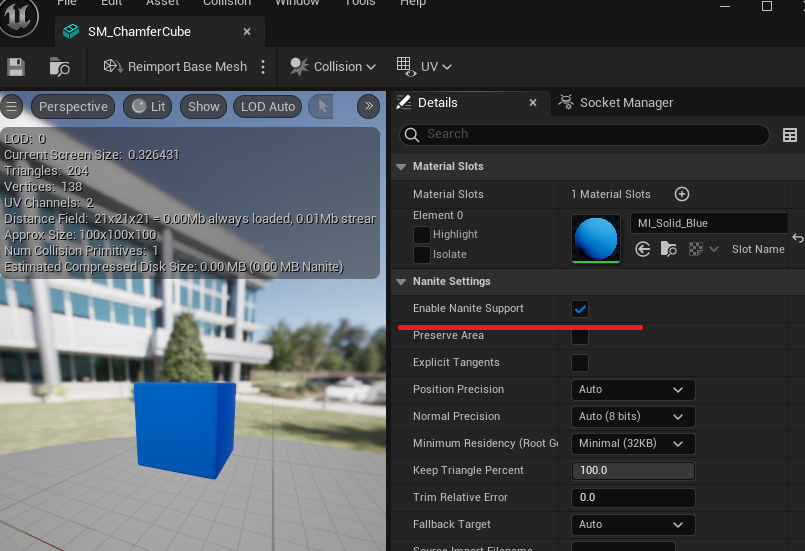Open the viewport hamburger options menu
This screenshot has width=805, height=551.
click(x=11, y=107)
